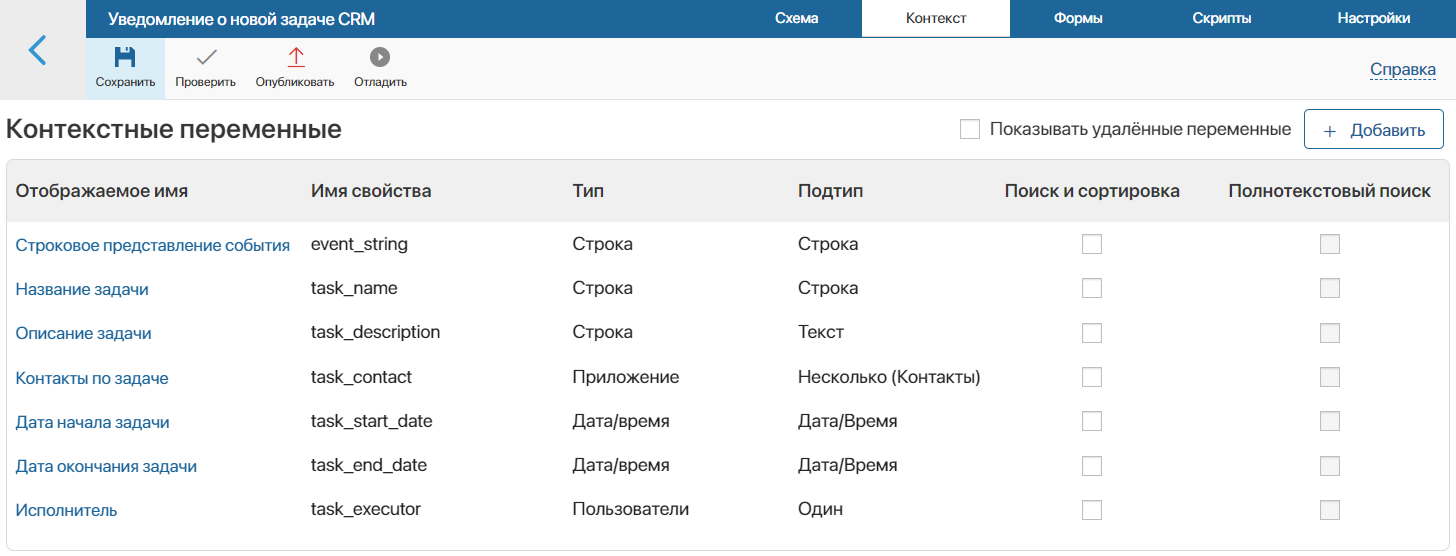Viewport: 1456px width, 556px height.
Task: Toggle Полнотекстовый поиск for event_string
Action: coord(1330,245)
